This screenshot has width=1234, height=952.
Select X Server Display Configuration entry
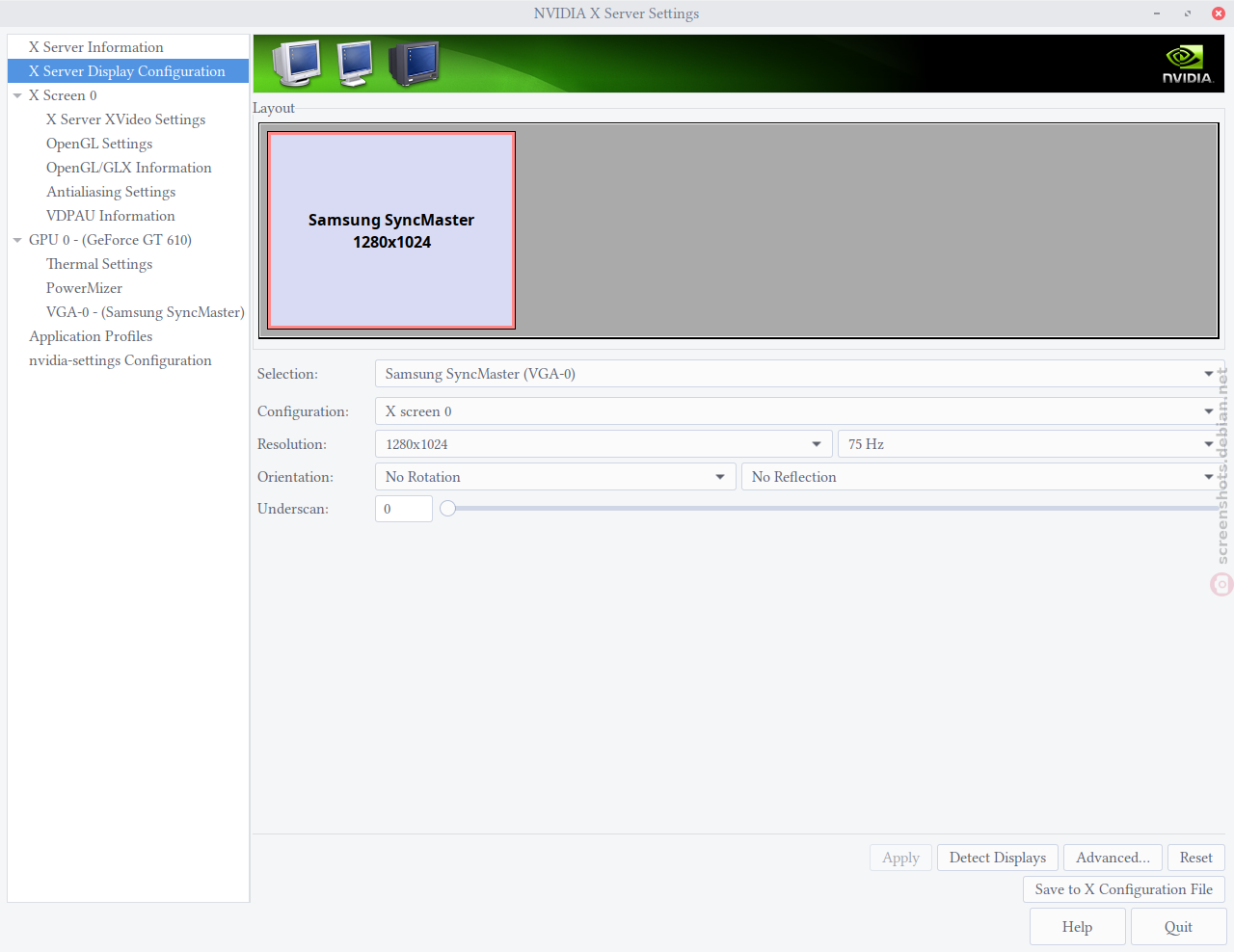click(128, 71)
